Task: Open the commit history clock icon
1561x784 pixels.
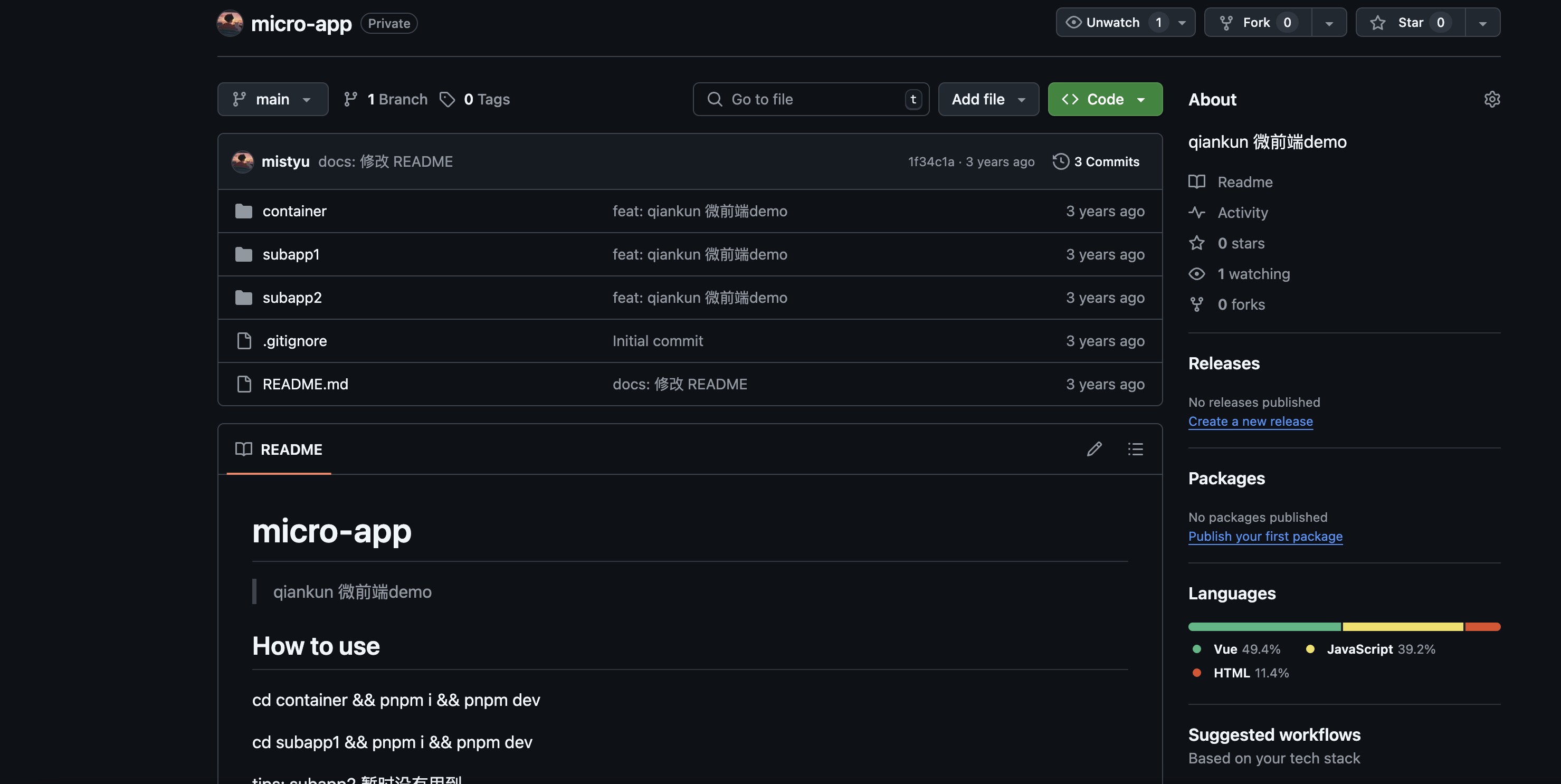Action: click(1061, 161)
